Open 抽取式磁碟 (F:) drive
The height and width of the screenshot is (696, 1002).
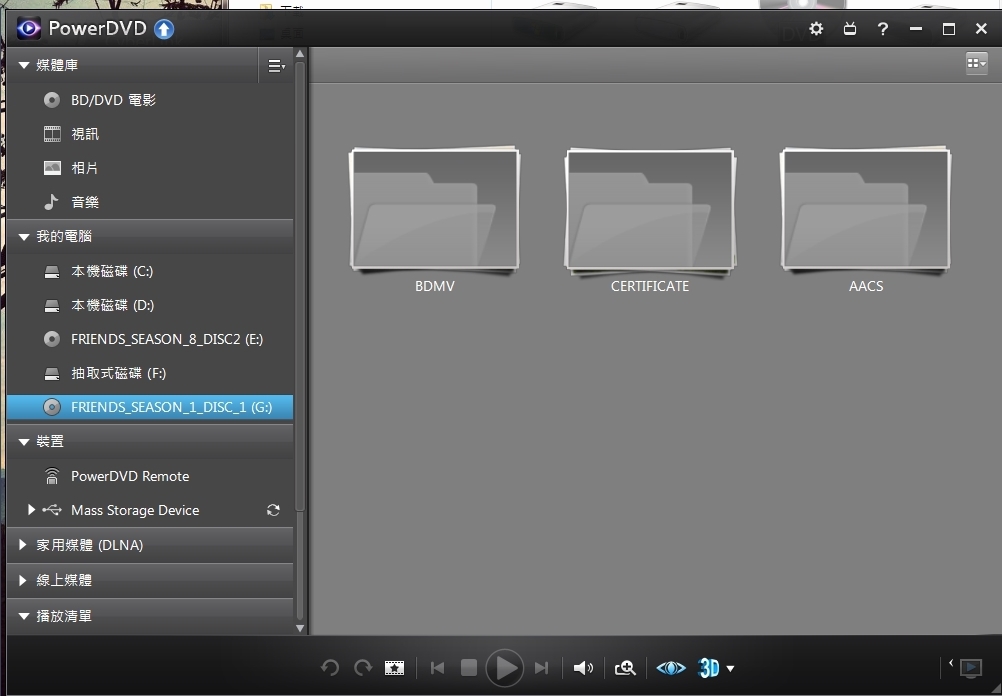click(150, 373)
